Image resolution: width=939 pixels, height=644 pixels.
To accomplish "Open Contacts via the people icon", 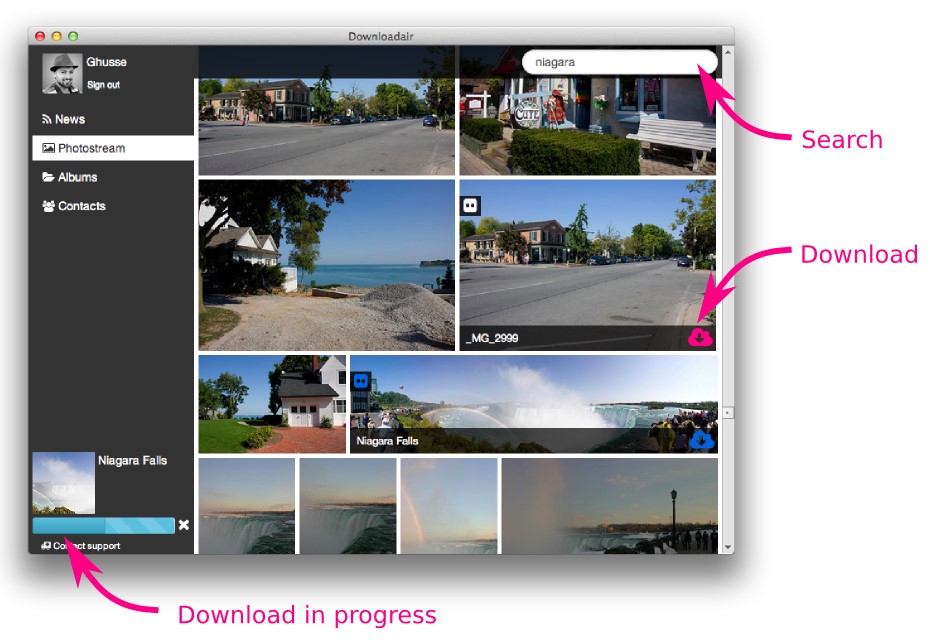I will pos(48,206).
